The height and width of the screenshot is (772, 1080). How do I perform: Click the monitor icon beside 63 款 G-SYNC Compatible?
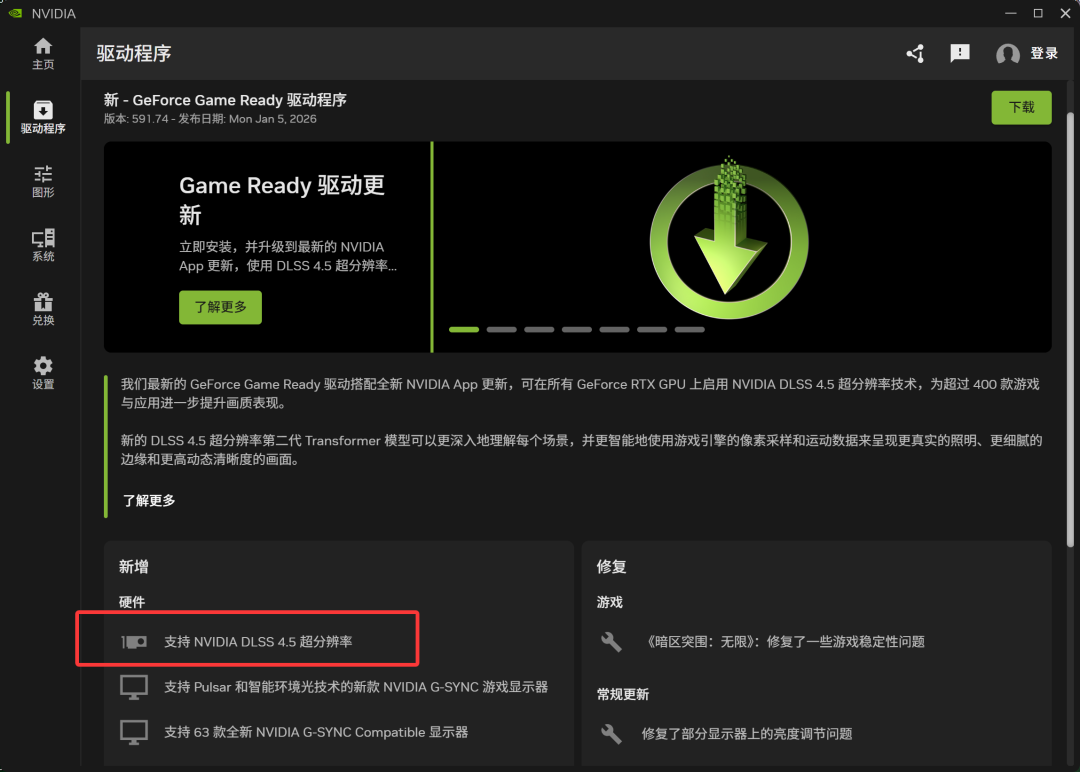(134, 732)
